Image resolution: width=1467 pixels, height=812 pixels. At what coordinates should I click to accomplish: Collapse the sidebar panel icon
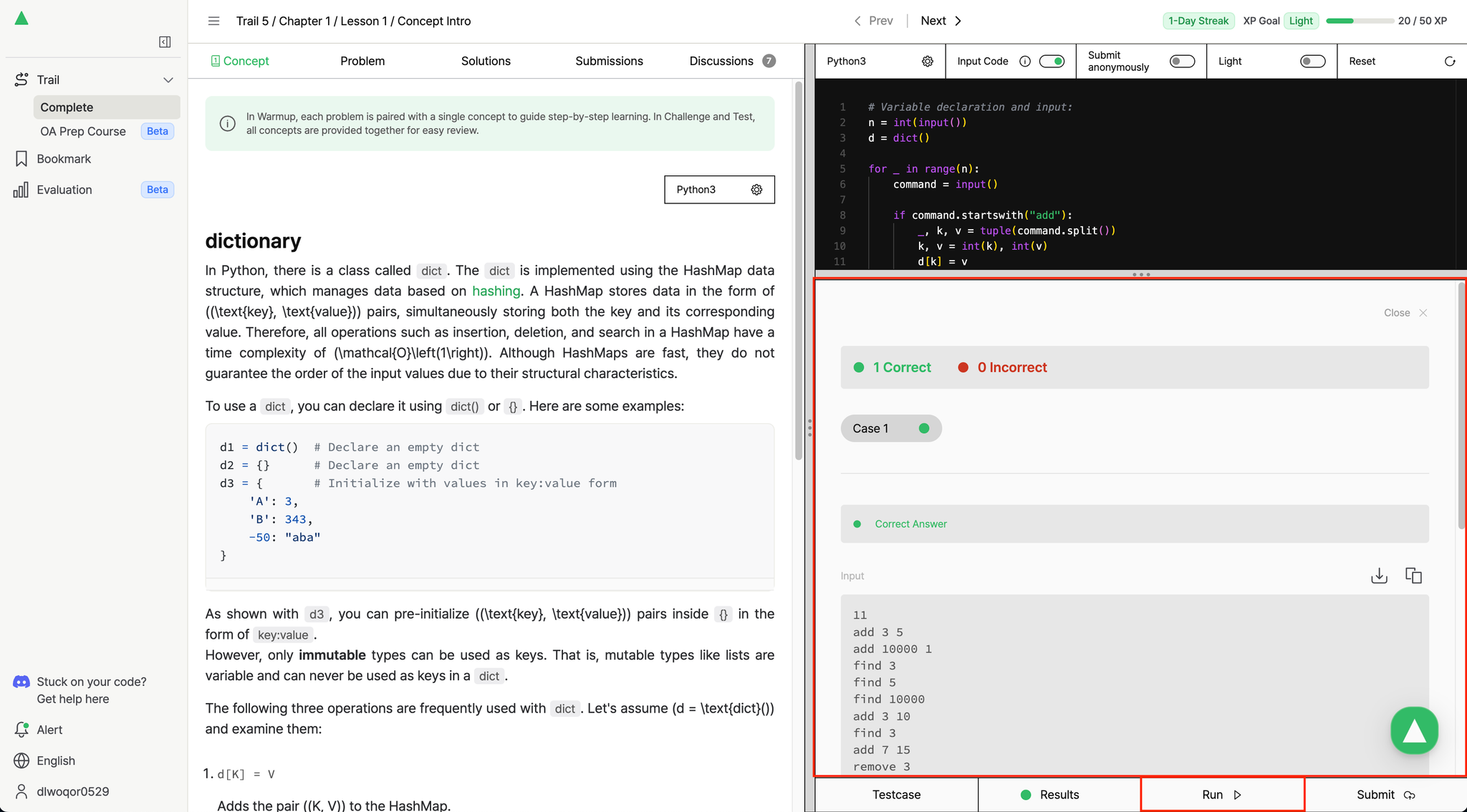point(165,42)
